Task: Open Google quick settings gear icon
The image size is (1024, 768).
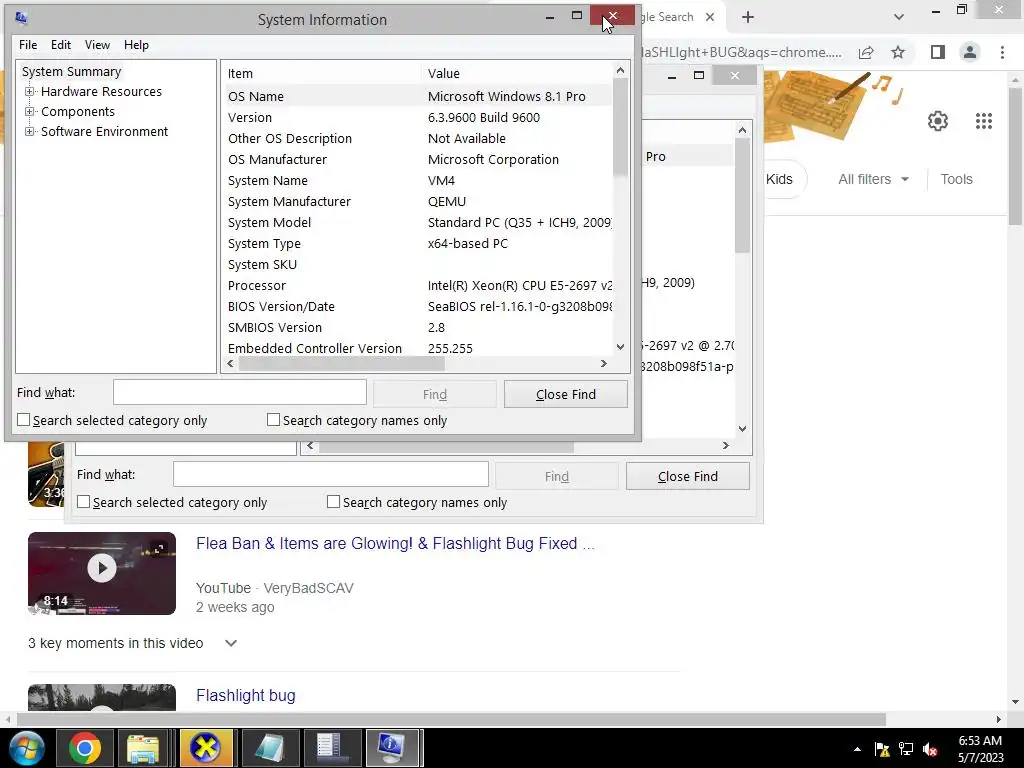Action: (938, 121)
